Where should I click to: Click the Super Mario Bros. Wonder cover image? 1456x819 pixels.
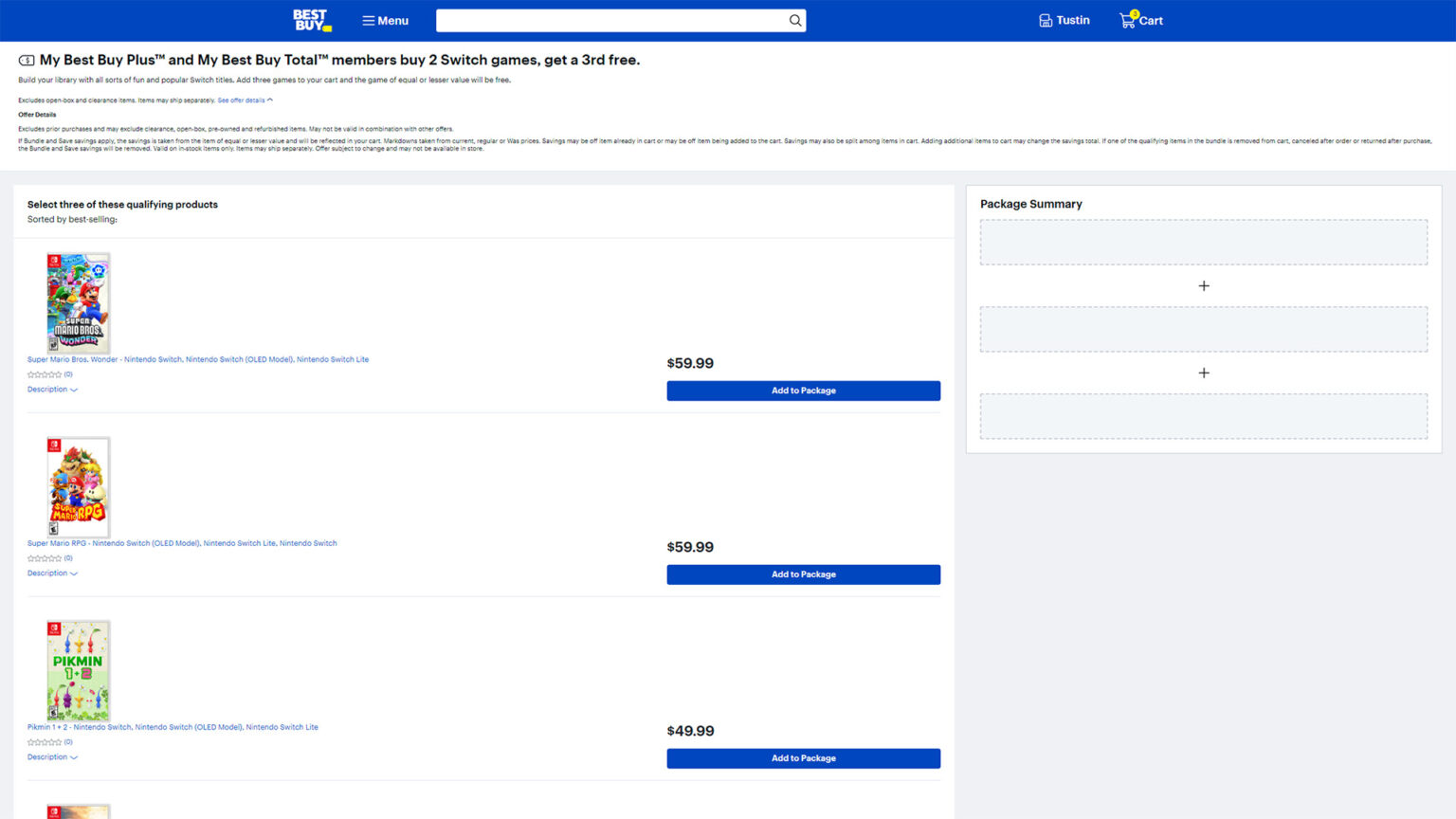pyautogui.click(x=78, y=303)
